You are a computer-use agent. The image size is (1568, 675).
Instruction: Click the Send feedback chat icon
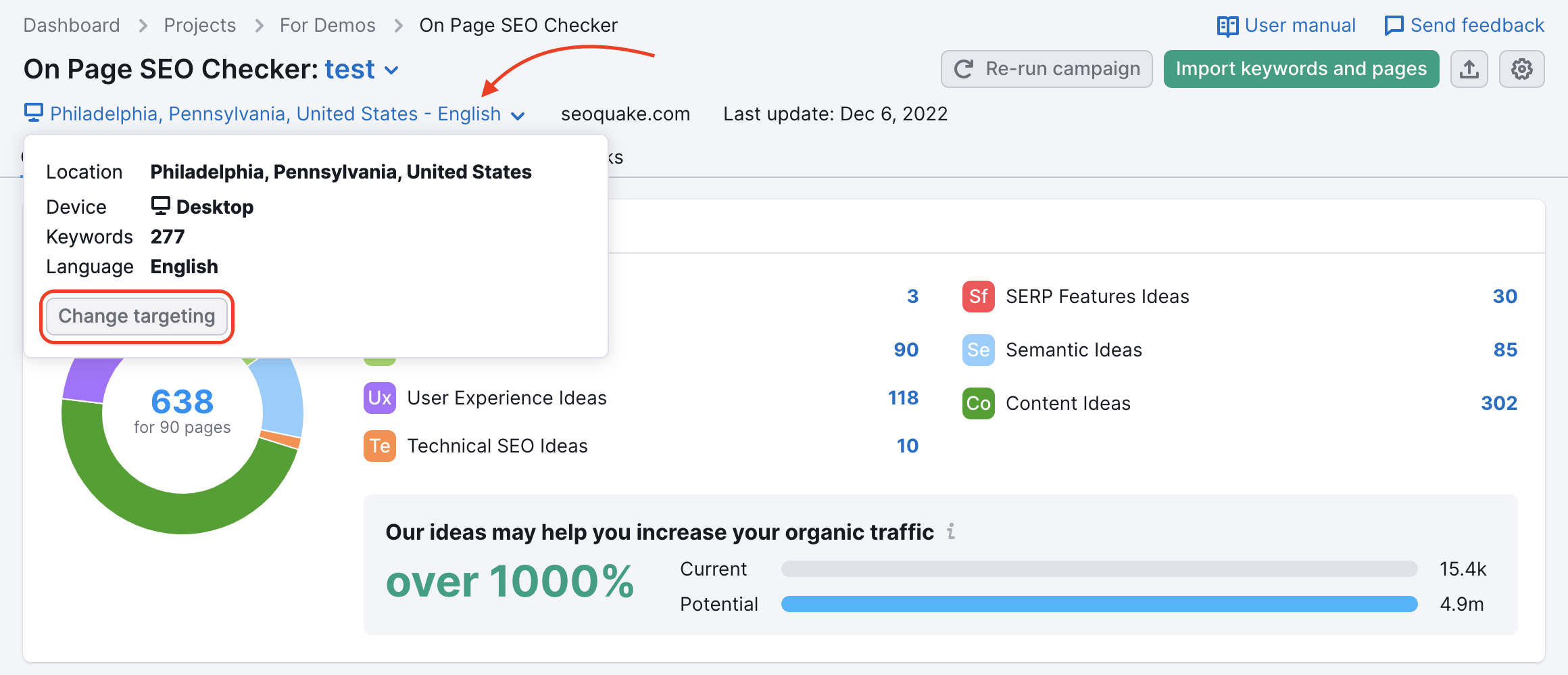point(1395,25)
